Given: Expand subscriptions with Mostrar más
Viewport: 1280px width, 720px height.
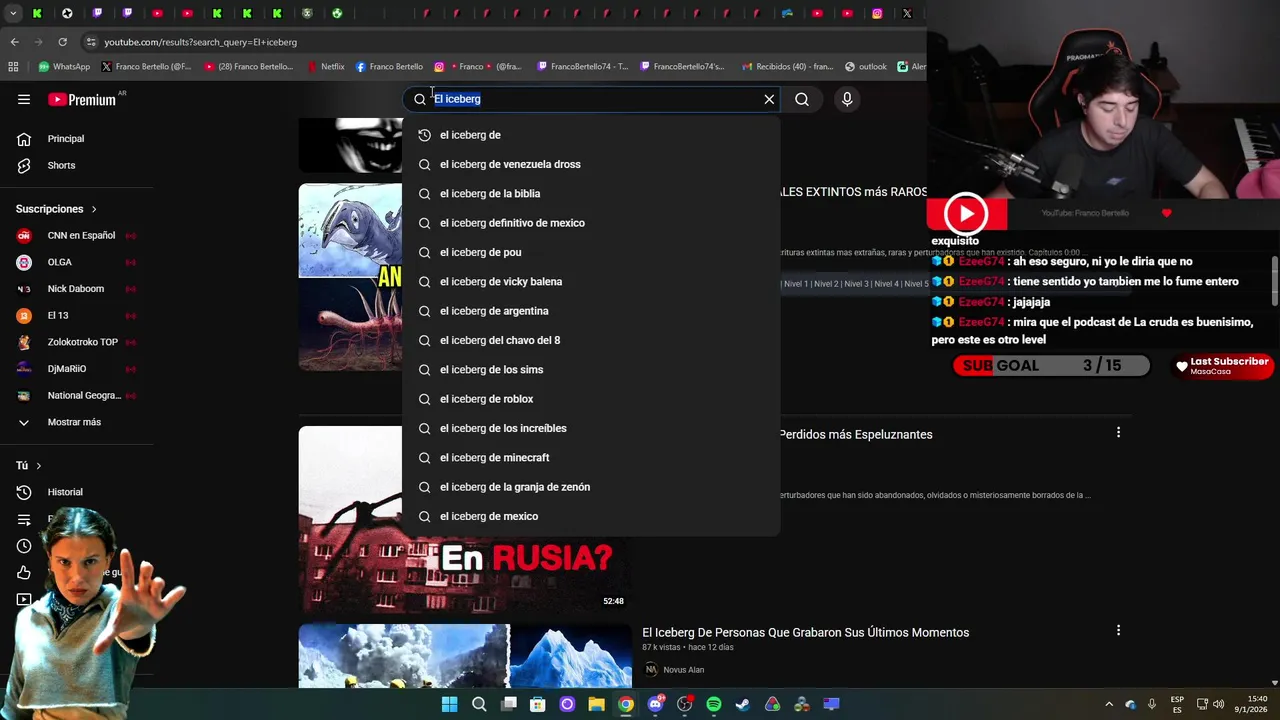Looking at the screenshot, I should click(x=76, y=422).
